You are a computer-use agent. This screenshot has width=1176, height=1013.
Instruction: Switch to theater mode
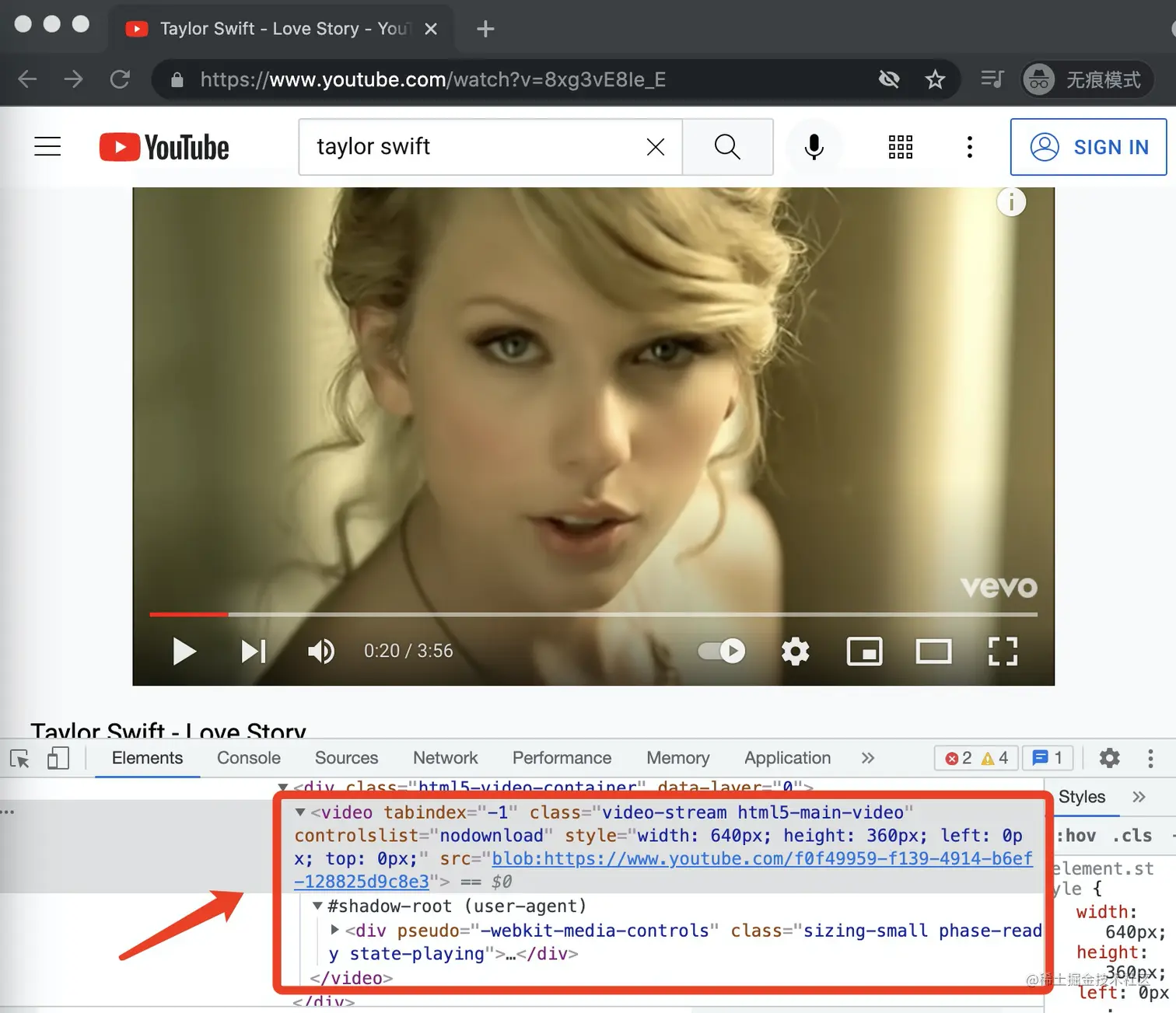(x=933, y=651)
